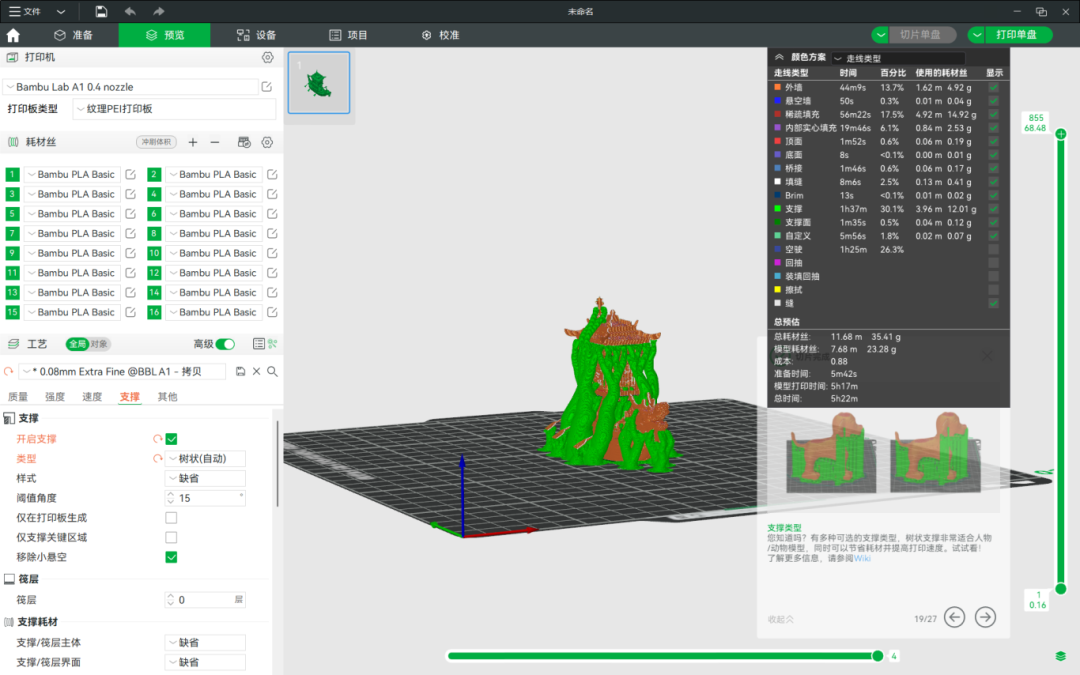The image size is (1080, 675).
Task: Click the layers icon at viewport corner
Action: click(1061, 656)
